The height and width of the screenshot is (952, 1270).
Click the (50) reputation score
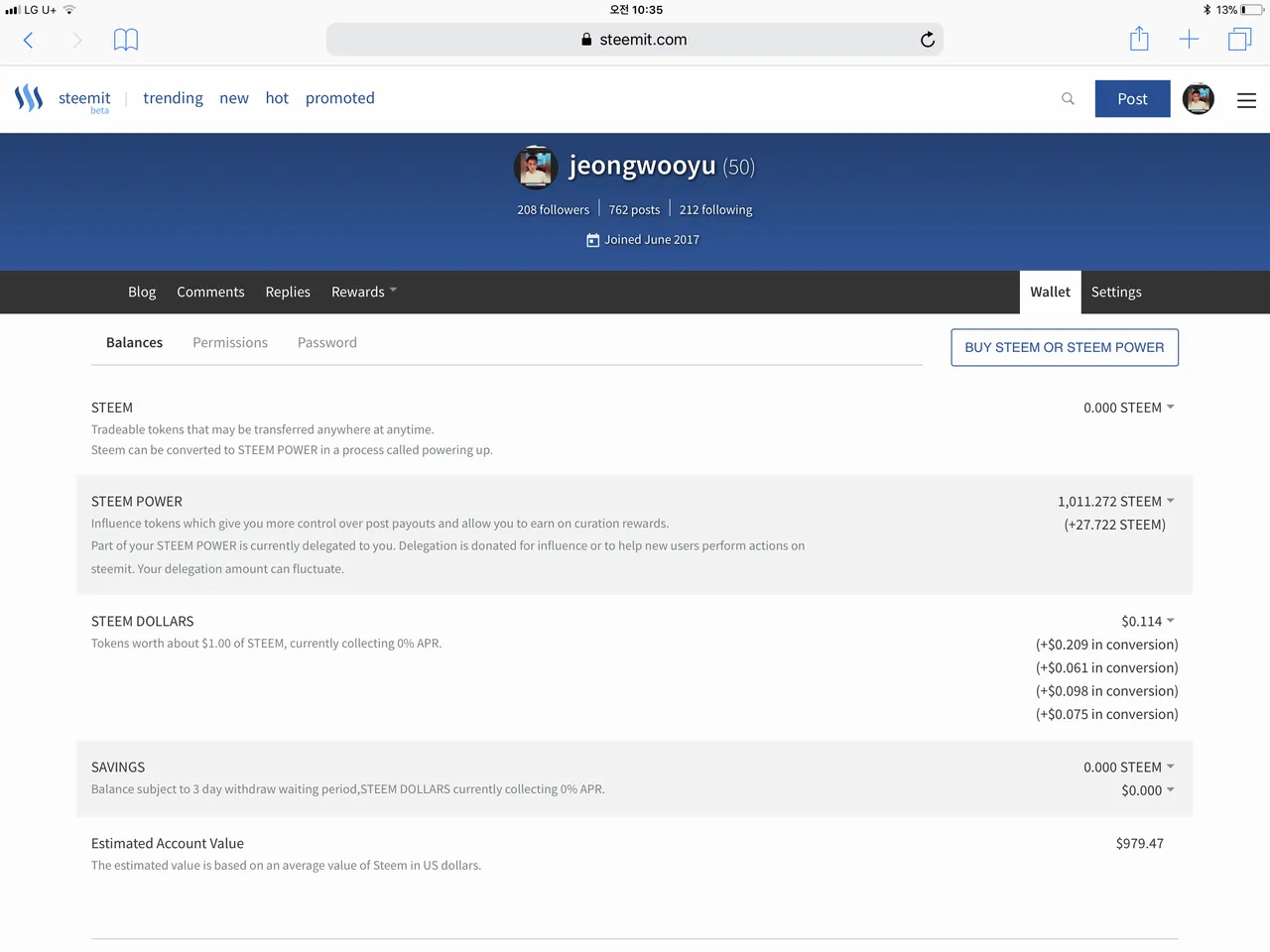coord(739,167)
